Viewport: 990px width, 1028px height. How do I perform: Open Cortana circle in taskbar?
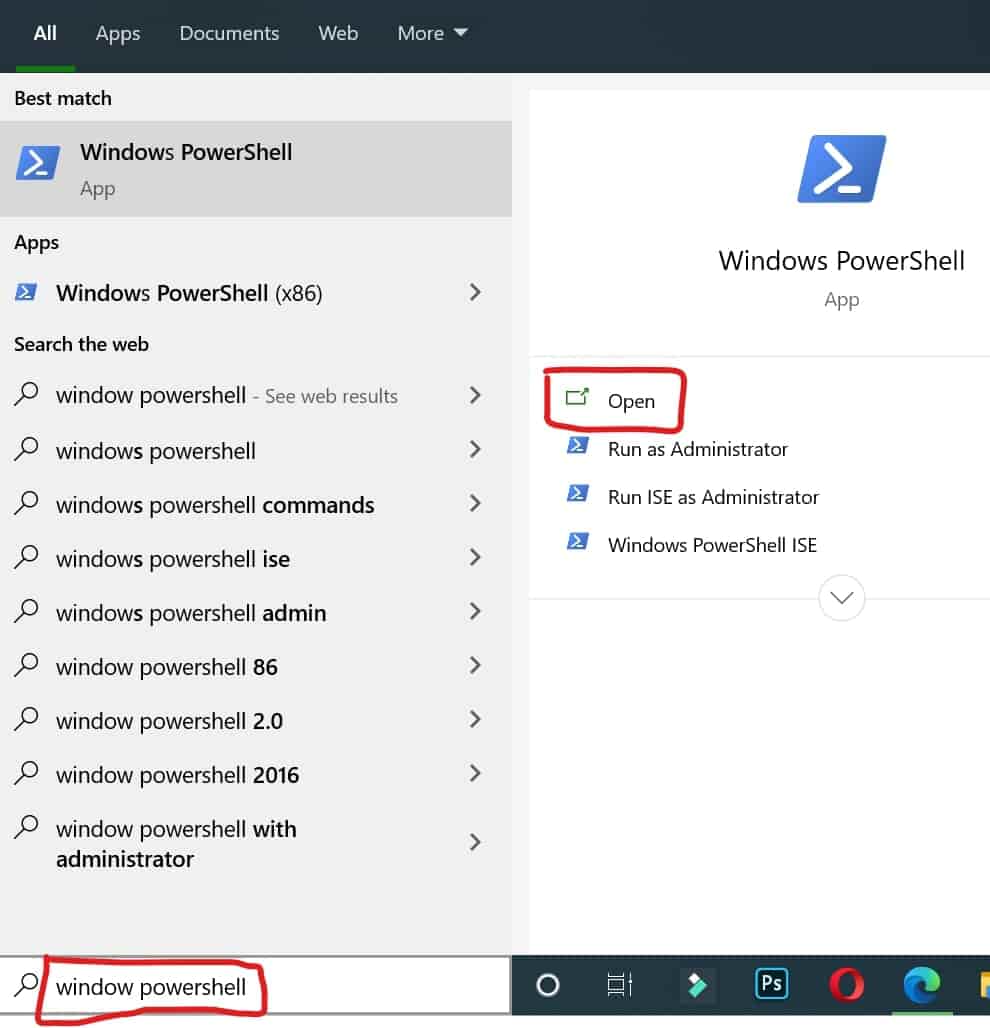pyautogui.click(x=547, y=985)
